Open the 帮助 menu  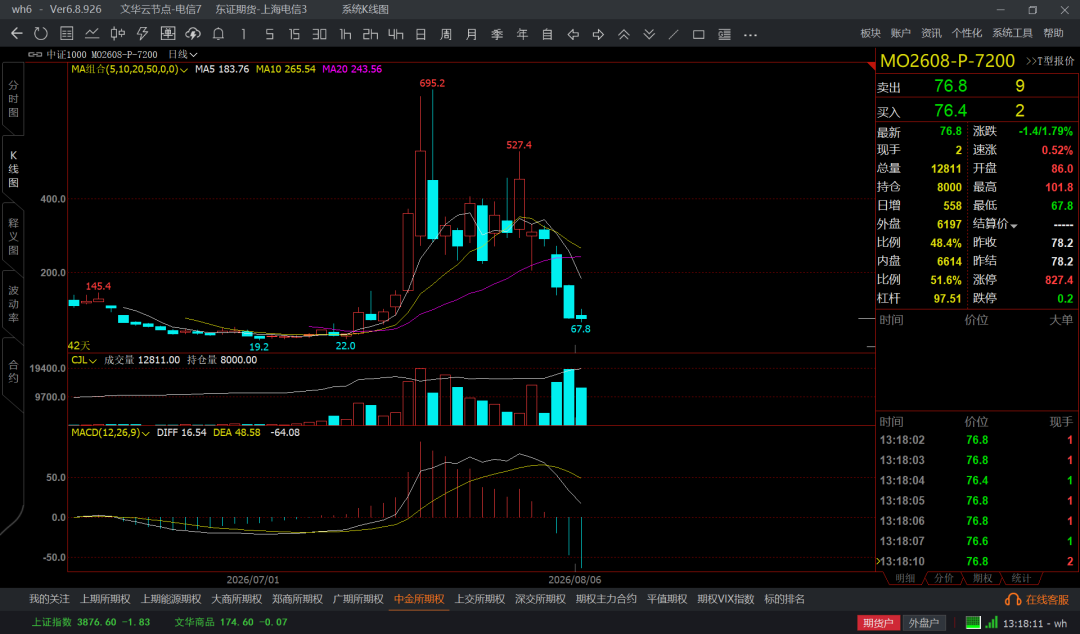[x=1053, y=33]
